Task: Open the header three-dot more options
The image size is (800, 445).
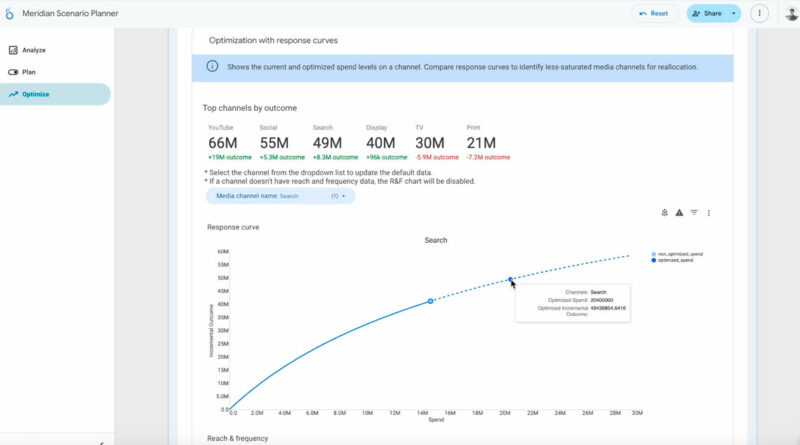Action: pyautogui.click(x=759, y=13)
